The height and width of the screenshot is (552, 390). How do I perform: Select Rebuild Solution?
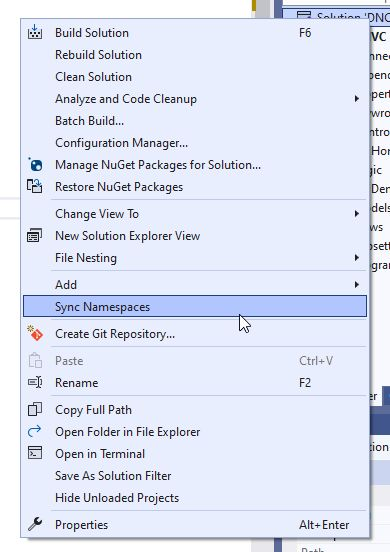(x=195, y=55)
